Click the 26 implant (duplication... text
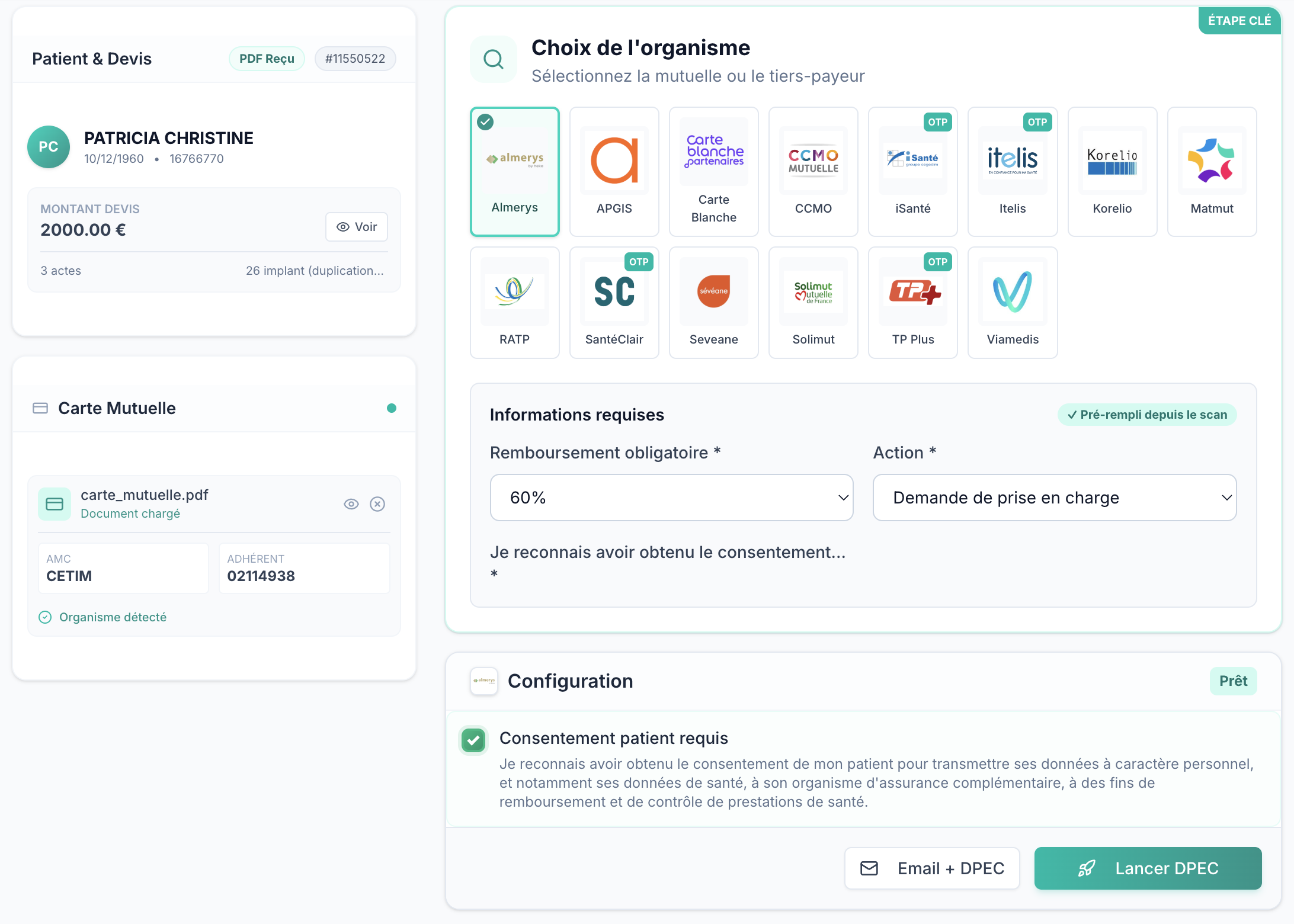1294x924 pixels. 315,271
